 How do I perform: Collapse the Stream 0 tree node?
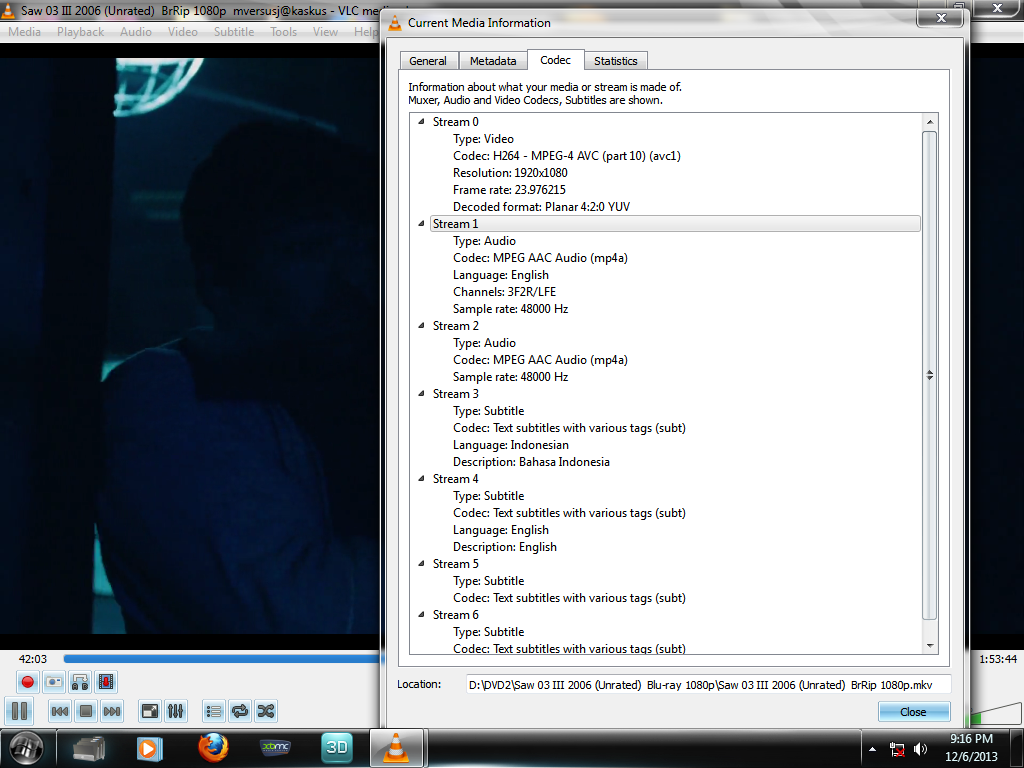click(x=421, y=121)
